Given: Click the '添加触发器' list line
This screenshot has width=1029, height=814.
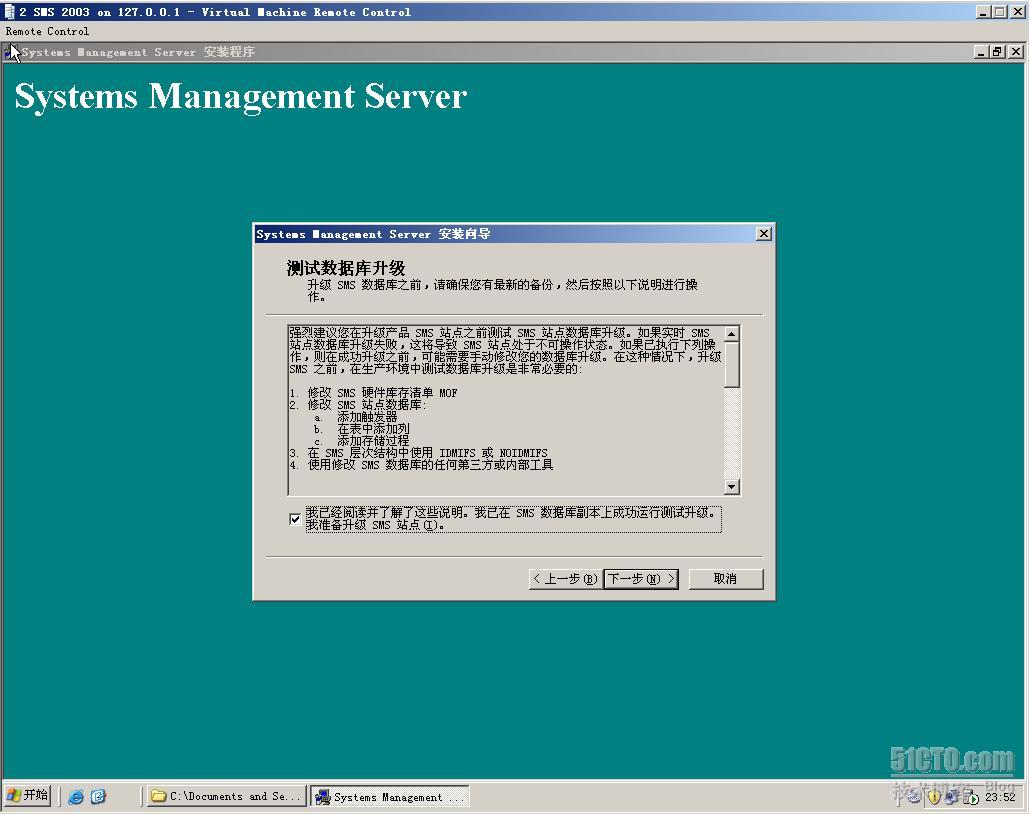Looking at the screenshot, I should (367, 418).
